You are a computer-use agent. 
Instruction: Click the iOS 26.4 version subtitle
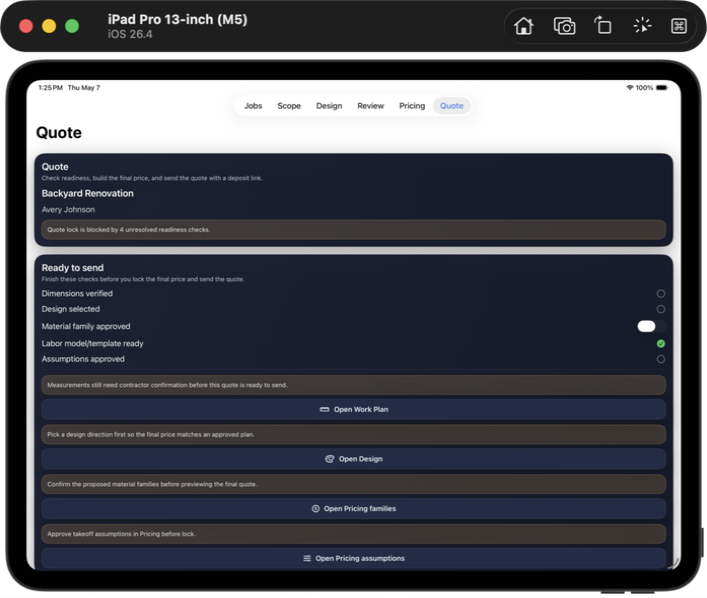pyautogui.click(x=130, y=34)
